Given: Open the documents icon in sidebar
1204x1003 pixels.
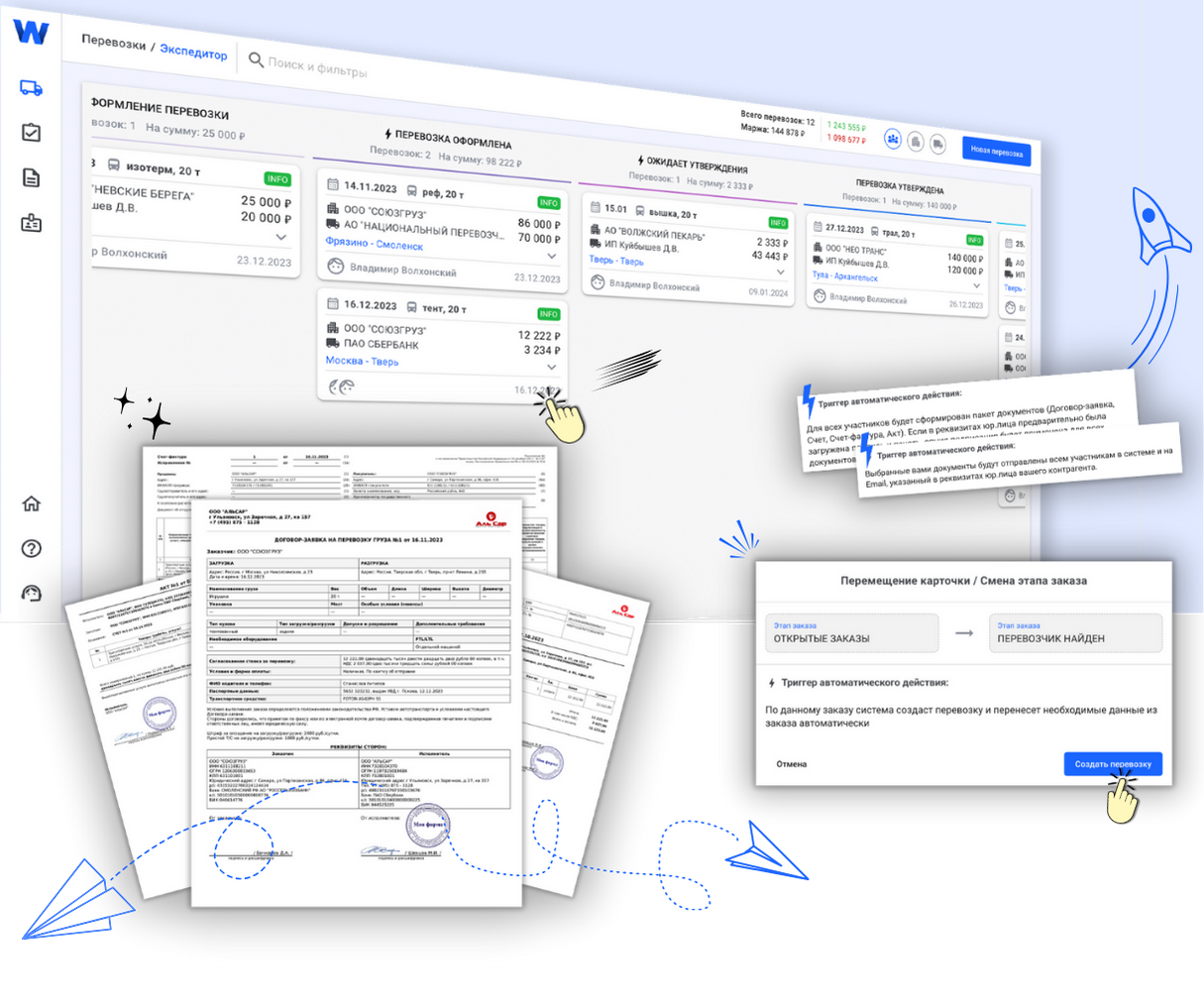Looking at the screenshot, I should click(31, 177).
